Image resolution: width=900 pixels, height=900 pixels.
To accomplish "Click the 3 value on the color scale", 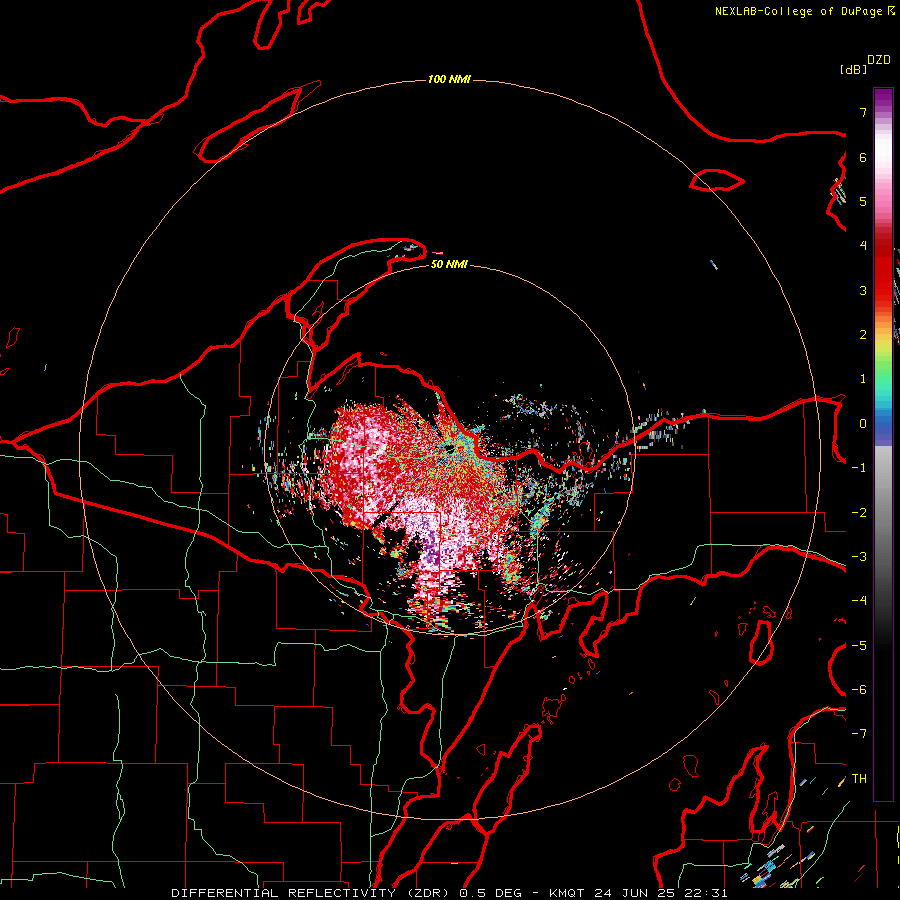I will 863,290.
